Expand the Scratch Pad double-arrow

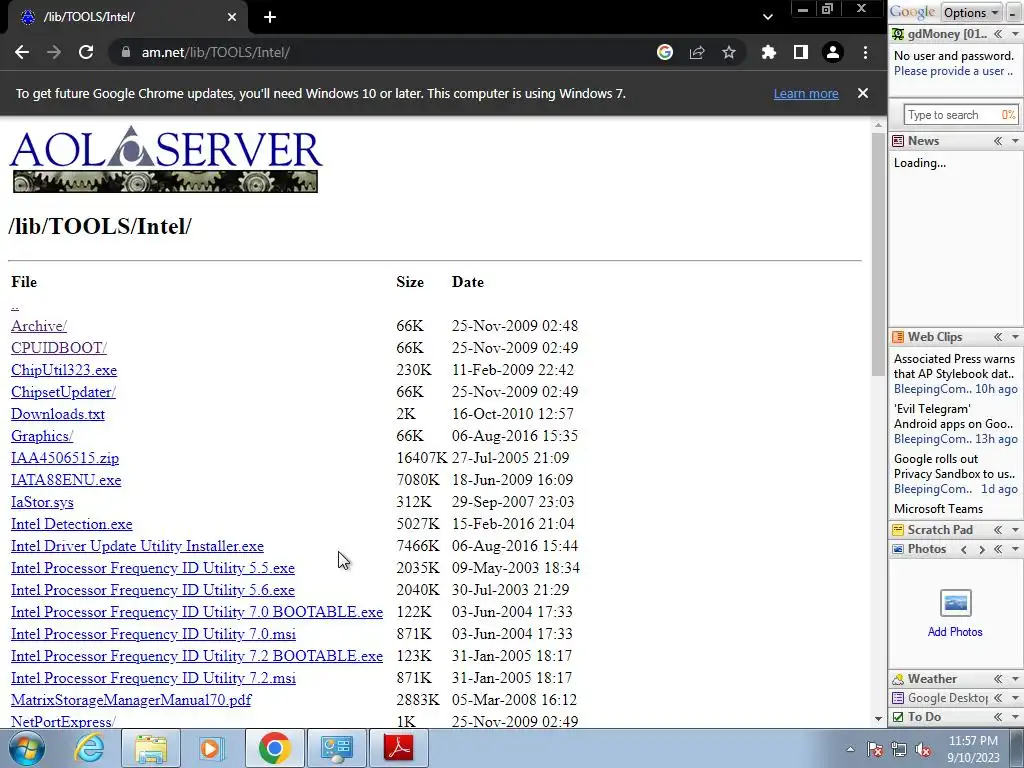[998, 530]
